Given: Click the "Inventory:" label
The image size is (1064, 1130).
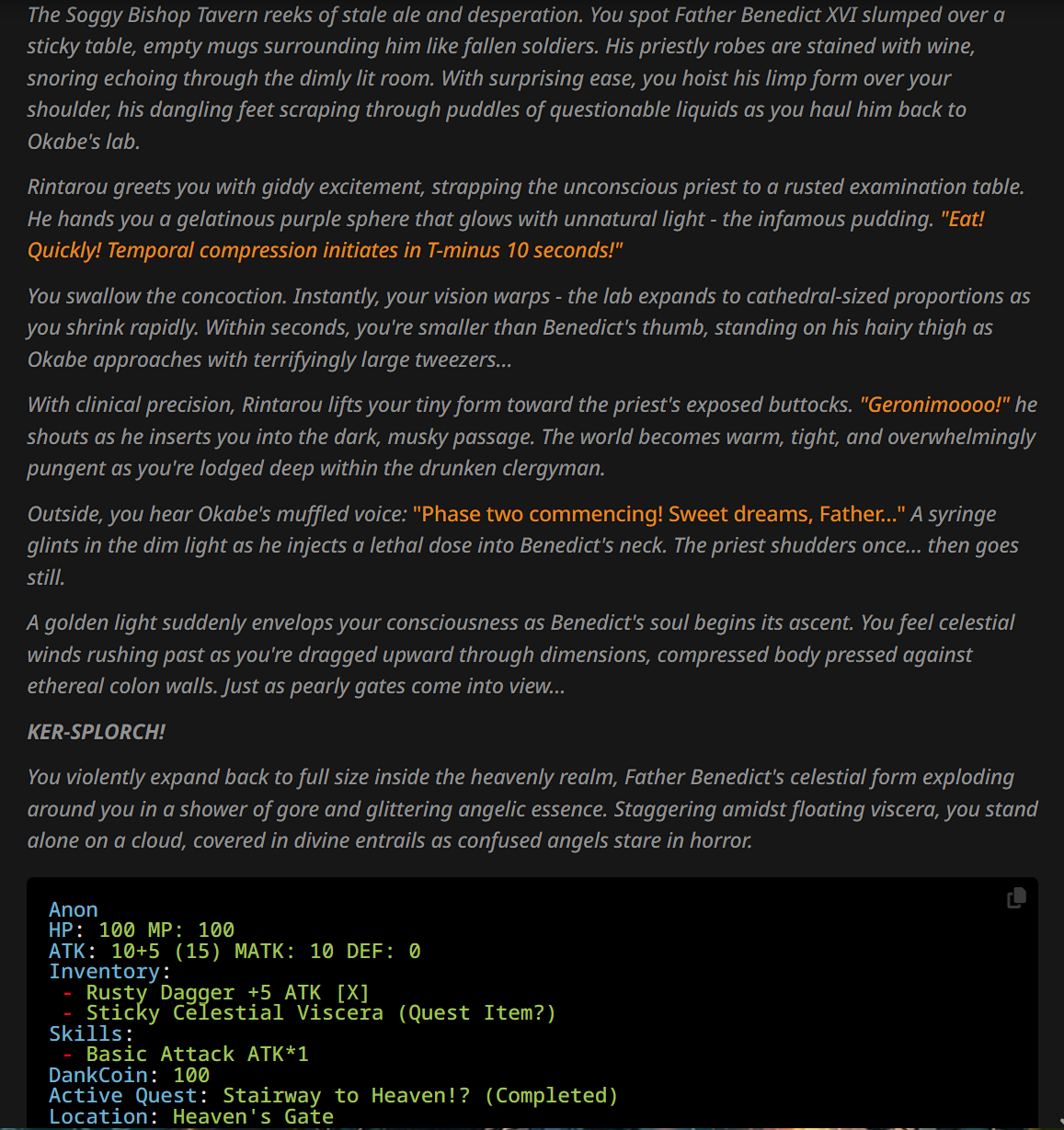Looking at the screenshot, I should 109,971.
